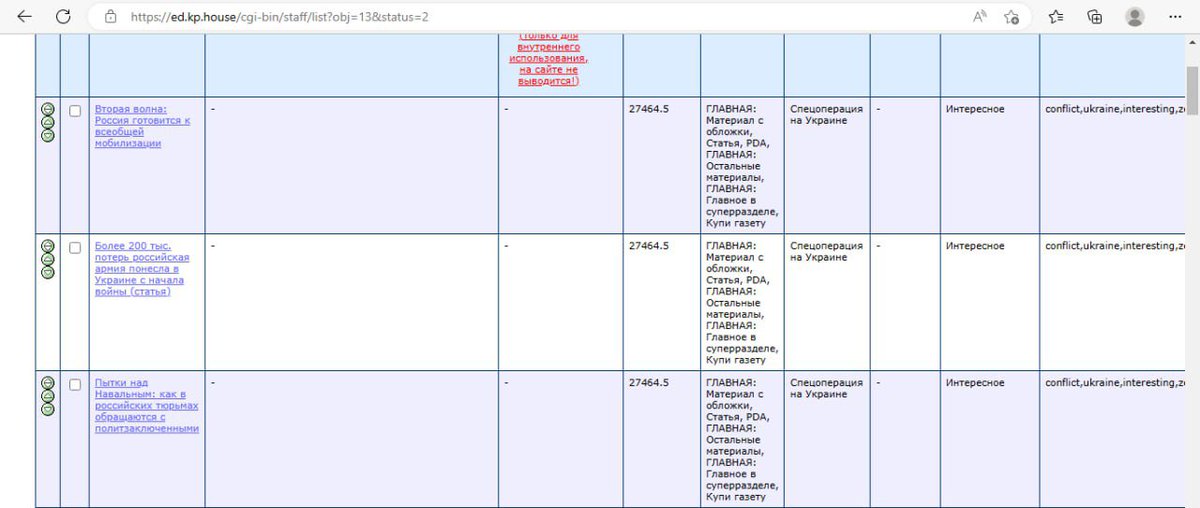This screenshot has width=1200, height=508.
Task: Click green minus icon in 'Пытки над Навальным' row
Action: [47, 382]
